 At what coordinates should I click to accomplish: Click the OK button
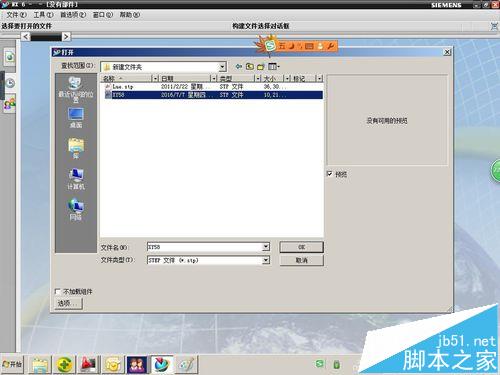(301, 247)
